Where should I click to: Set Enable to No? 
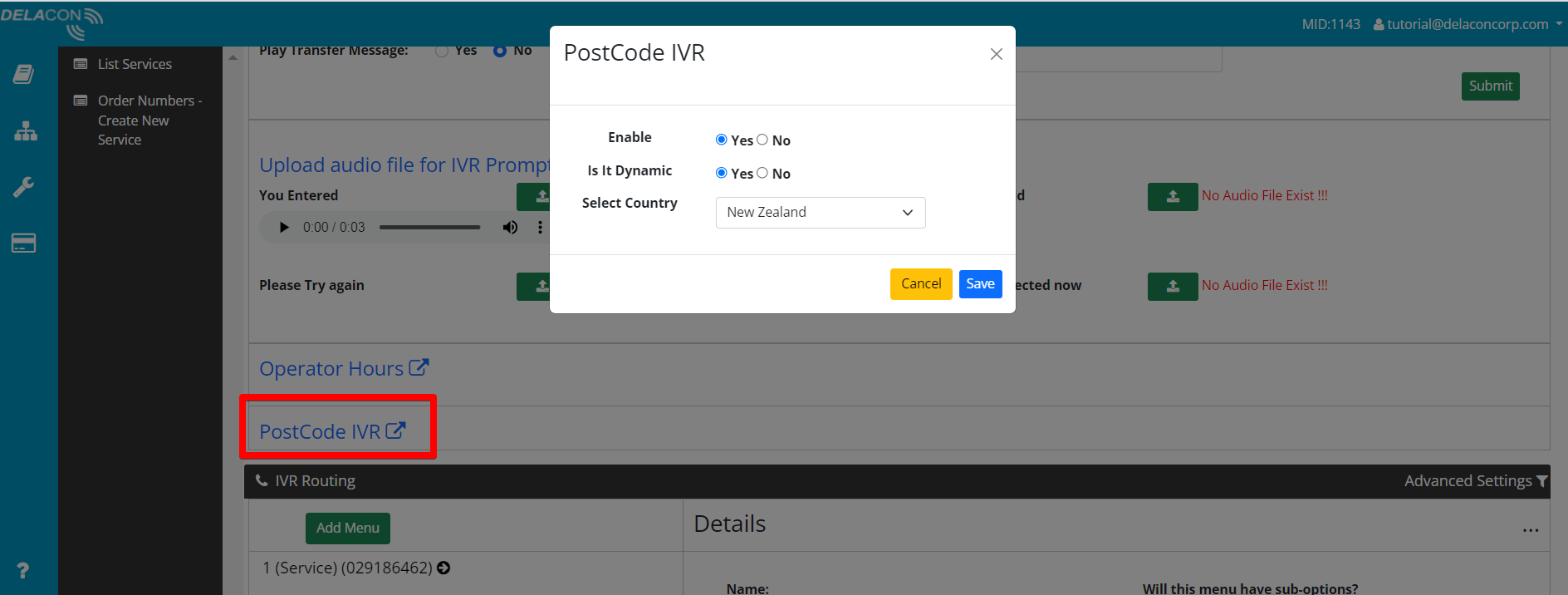point(762,140)
